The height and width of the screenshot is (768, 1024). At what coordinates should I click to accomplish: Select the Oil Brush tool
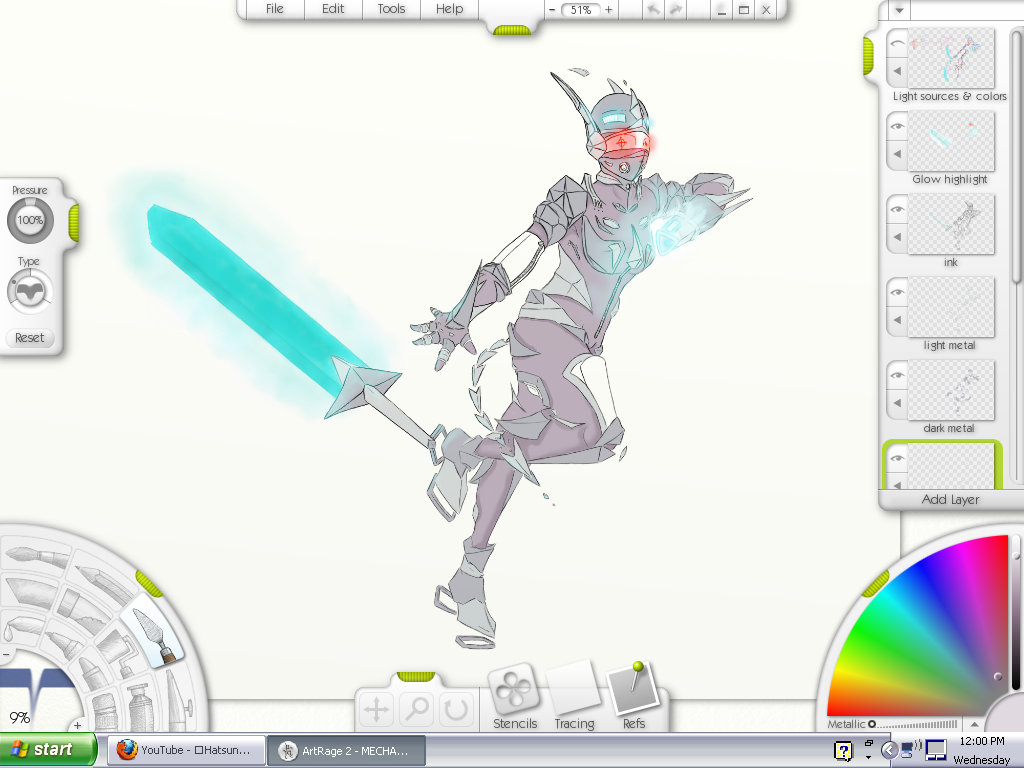point(36,557)
